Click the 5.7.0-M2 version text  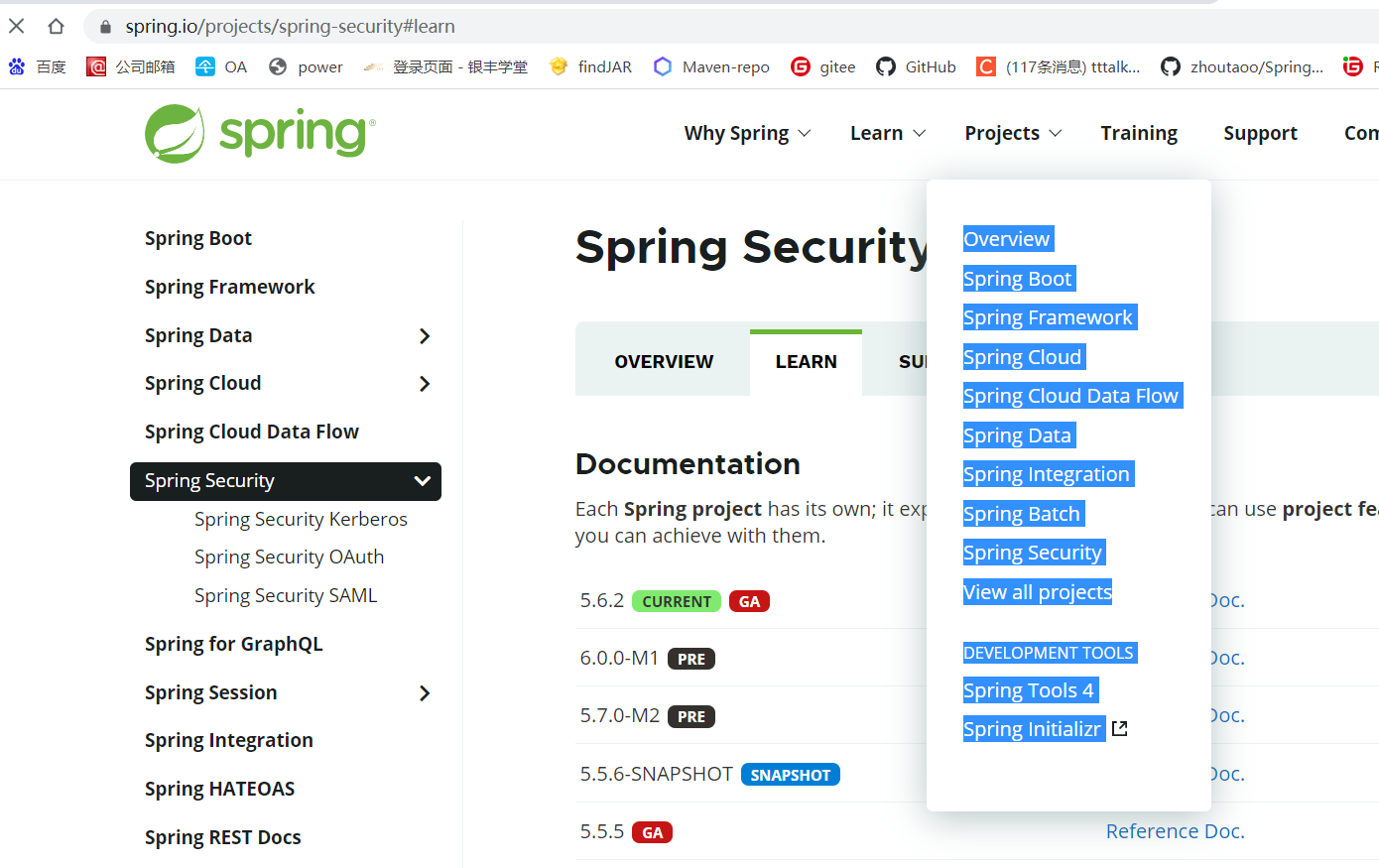(620, 715)
